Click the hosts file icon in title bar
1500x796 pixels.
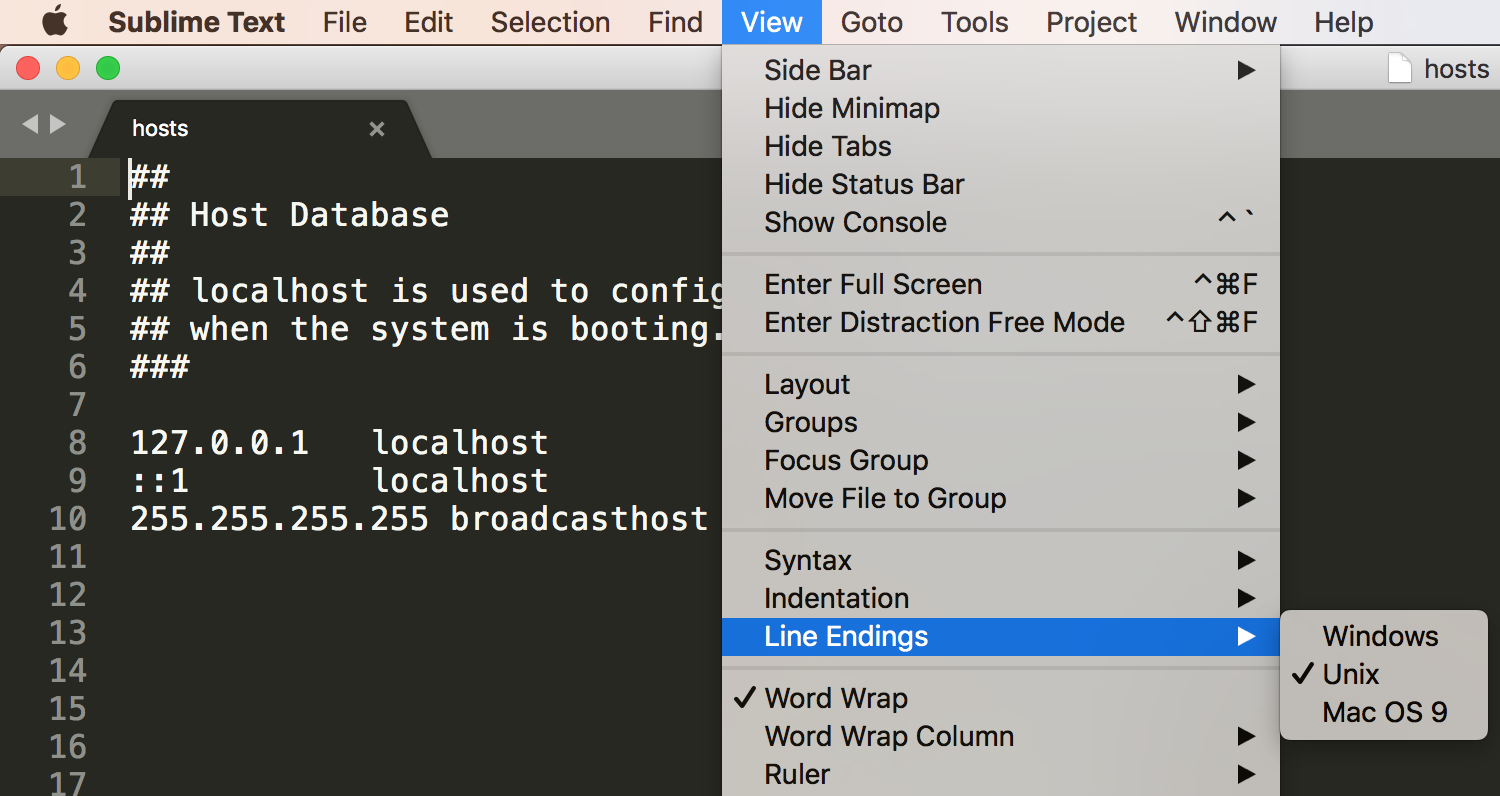(1400, 69)
